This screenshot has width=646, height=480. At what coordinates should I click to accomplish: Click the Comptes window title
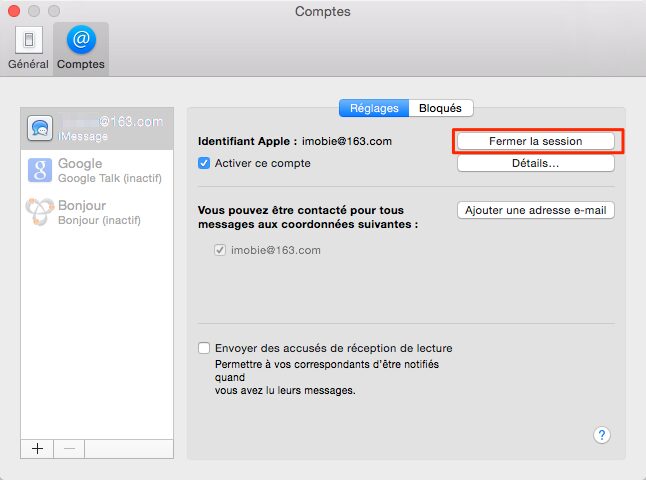323,11
